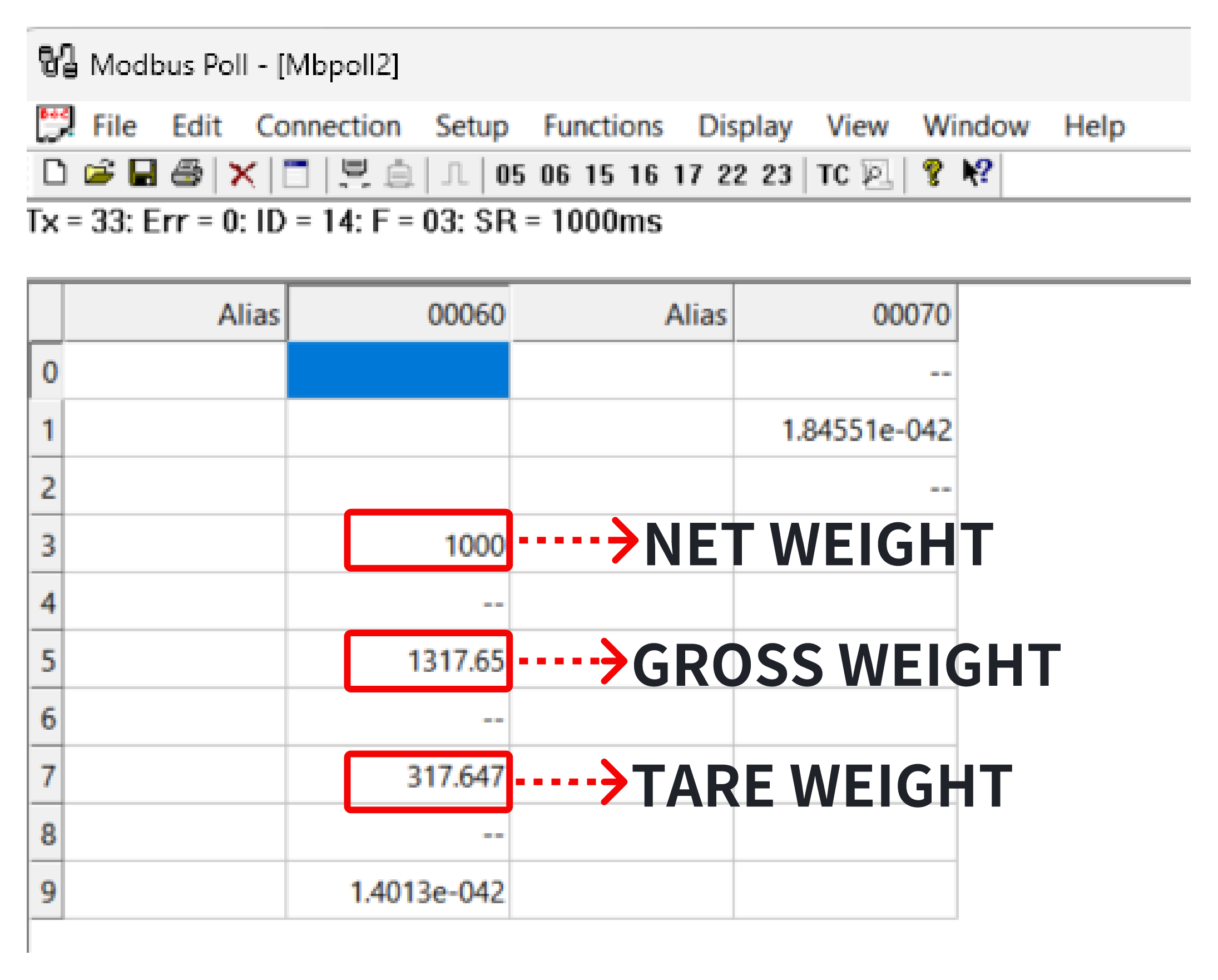Select function 22 in toolbar

click(732, 175)
